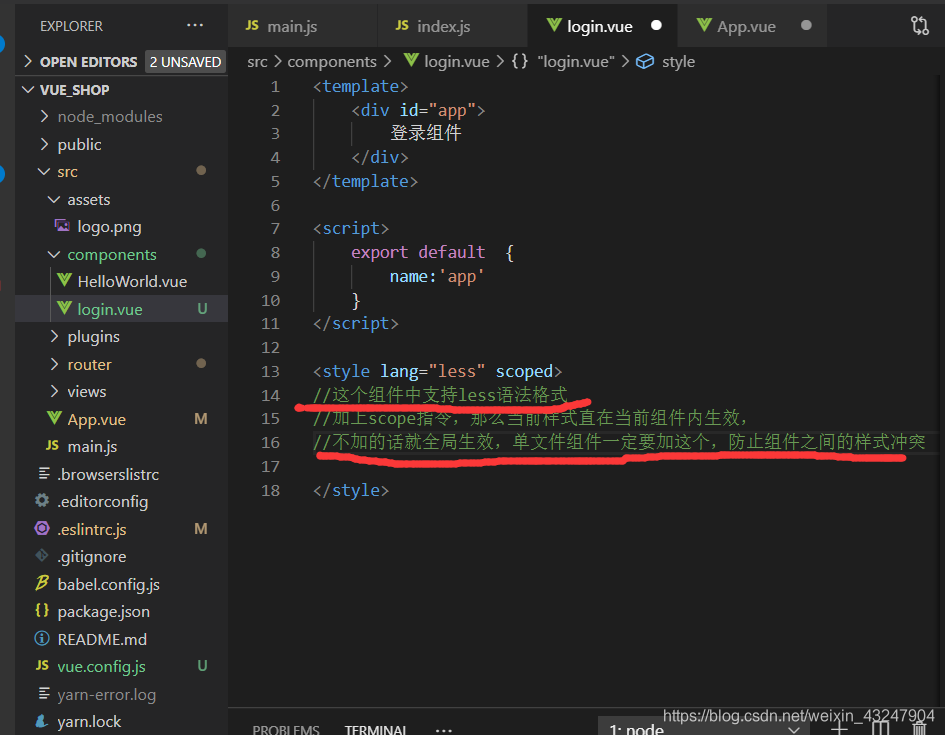Switch to the main.js editor tab
The image size is (945, 735).
click(303, 25)
